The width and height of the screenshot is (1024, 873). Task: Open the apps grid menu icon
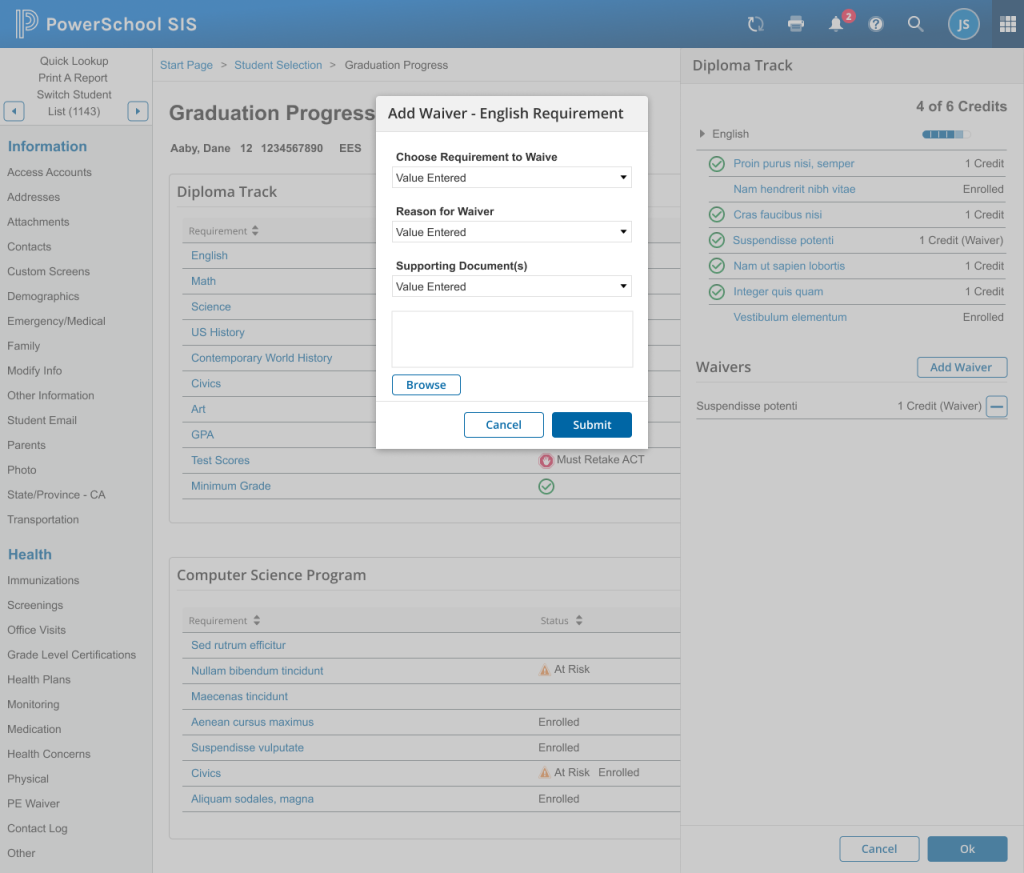tap(1007, 24)
